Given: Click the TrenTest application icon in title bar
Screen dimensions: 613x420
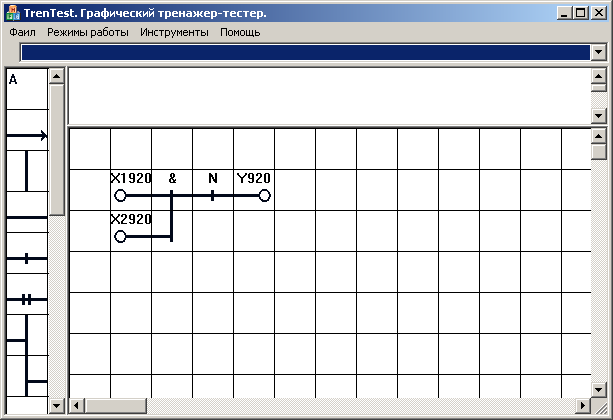Looking at the screenshot, I should [13, 13].
